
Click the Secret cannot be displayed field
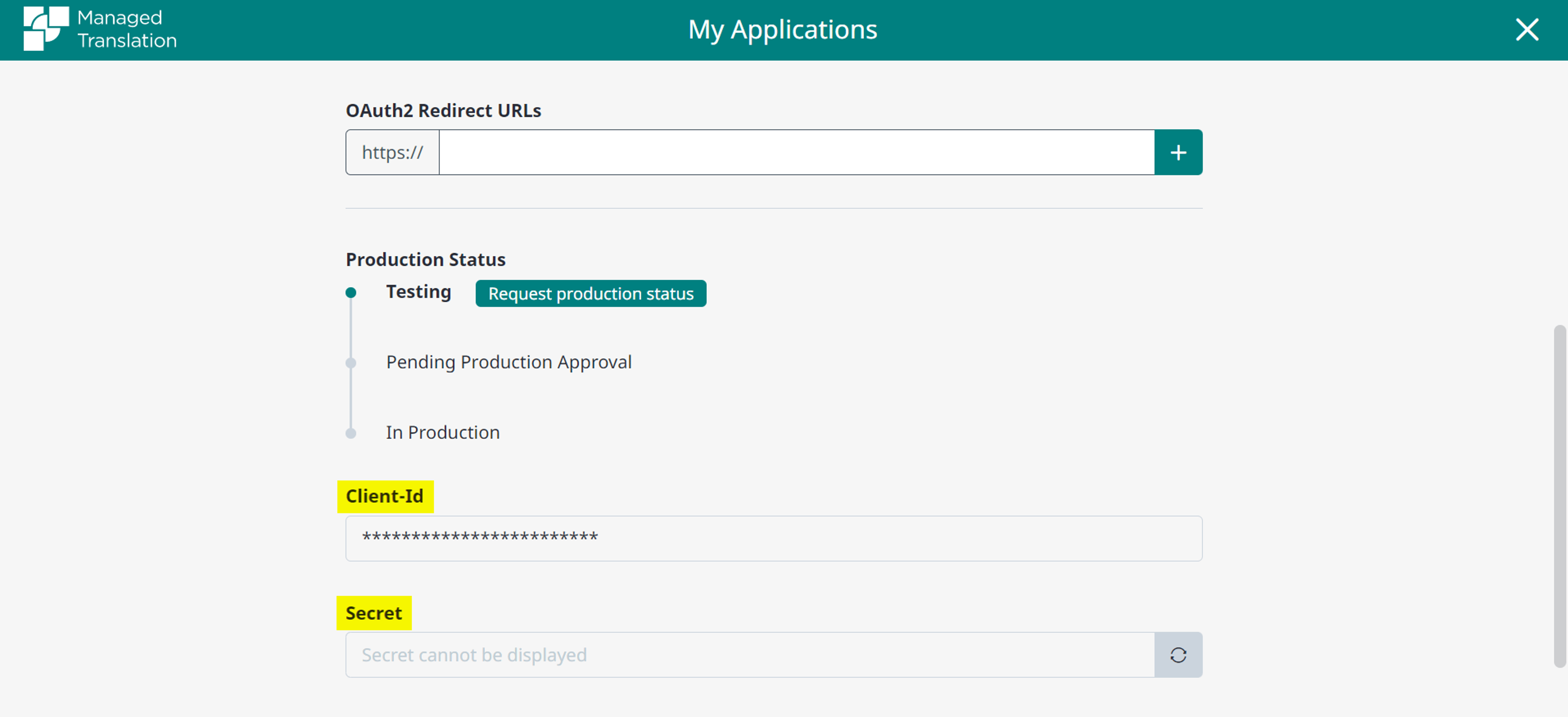click(x=750, y=655)
